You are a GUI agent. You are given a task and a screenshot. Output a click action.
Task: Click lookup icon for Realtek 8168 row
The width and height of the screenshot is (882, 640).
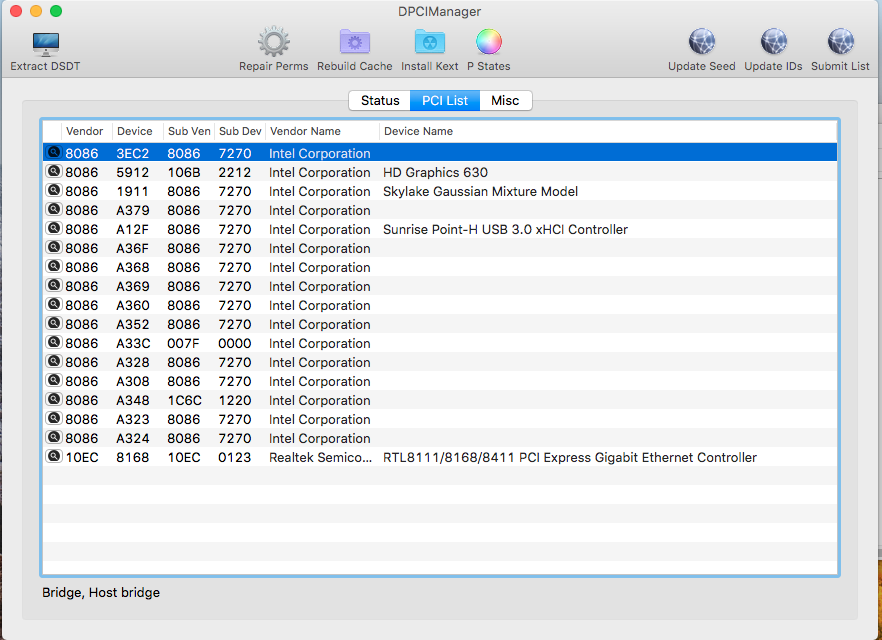[x=53, y=457]
